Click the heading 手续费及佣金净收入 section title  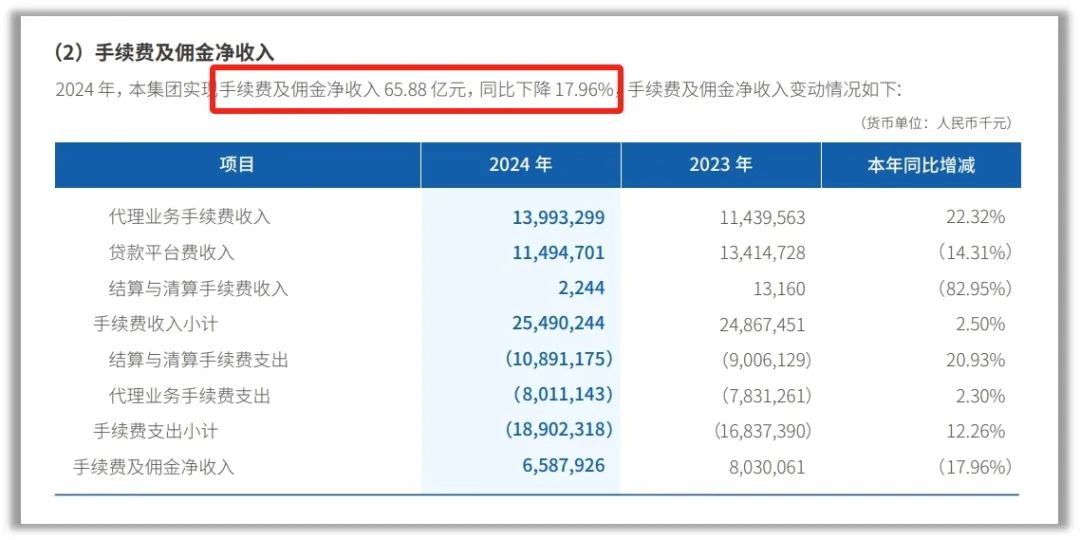click(164, 52)
